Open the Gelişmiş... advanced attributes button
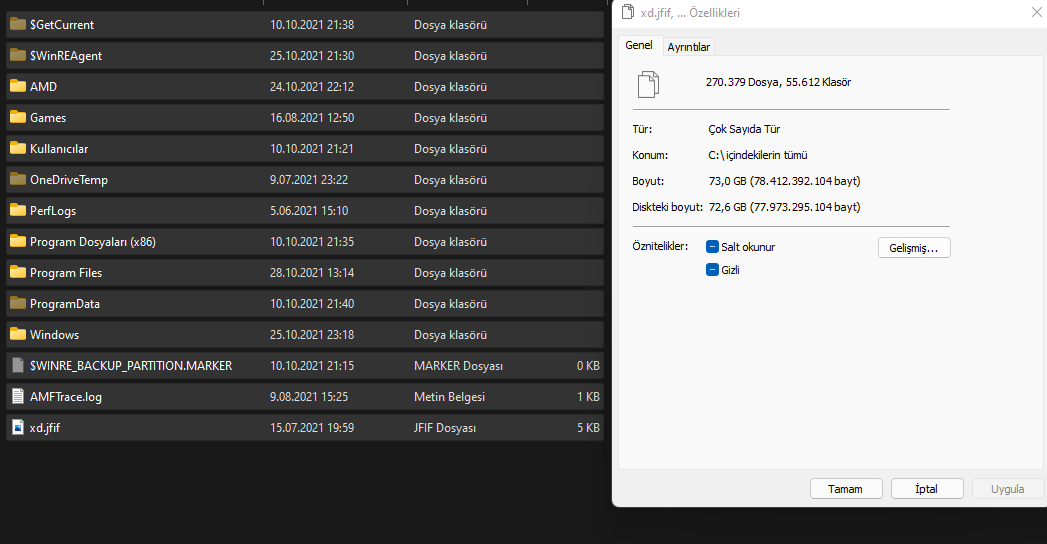Viewport: 1047px width, 544px height. (x=914, y=248)
